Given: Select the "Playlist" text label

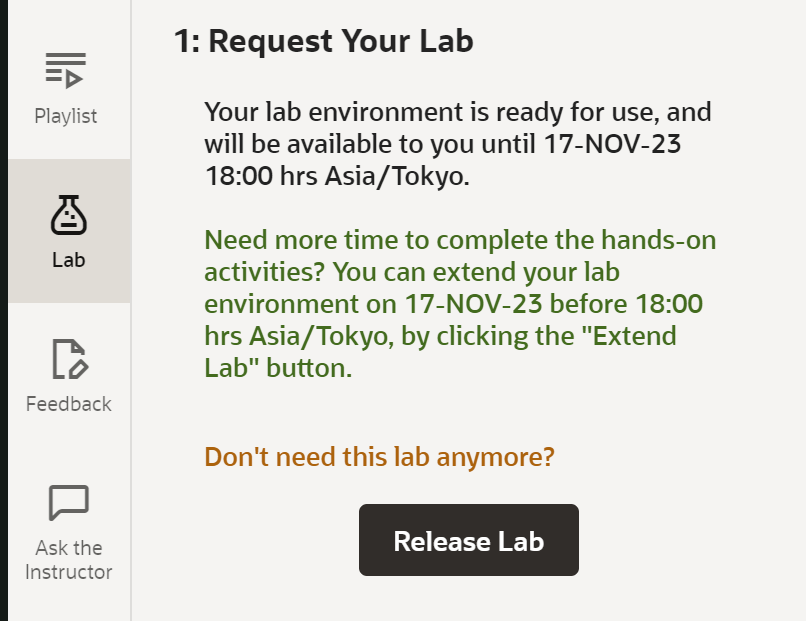Looking at the screenshot, I should [66, 116].
